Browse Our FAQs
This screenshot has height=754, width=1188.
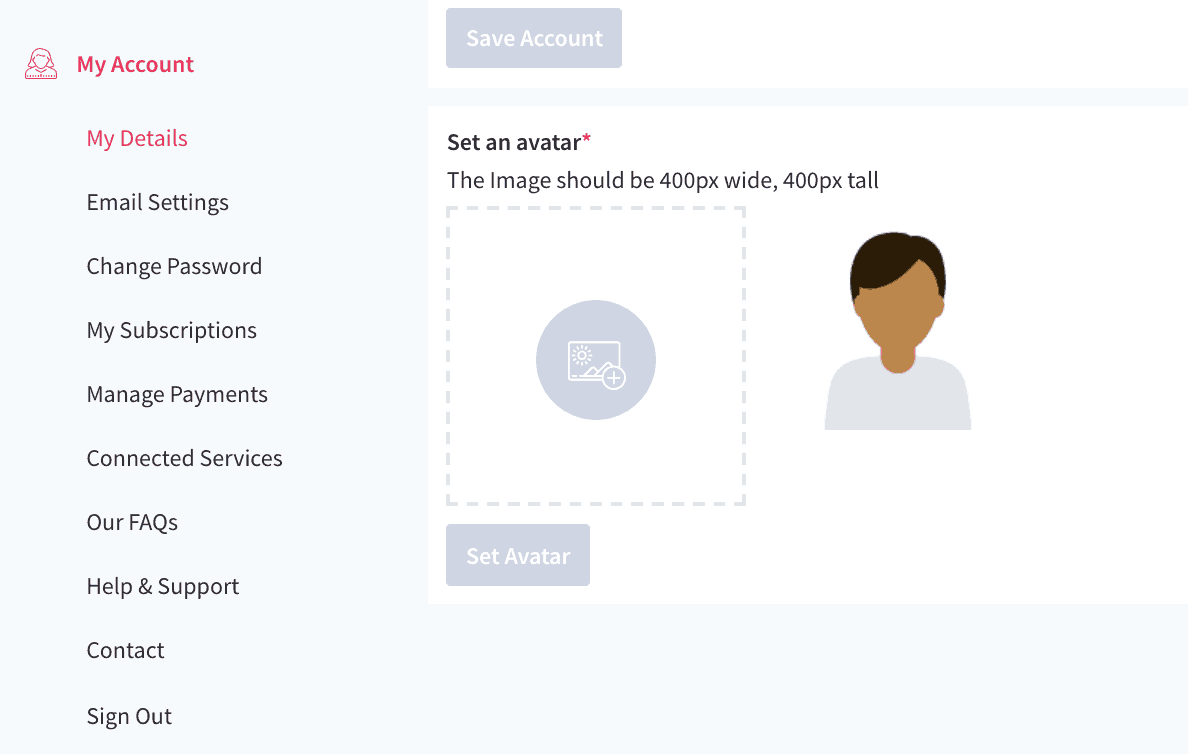click(x=132, y=522)
